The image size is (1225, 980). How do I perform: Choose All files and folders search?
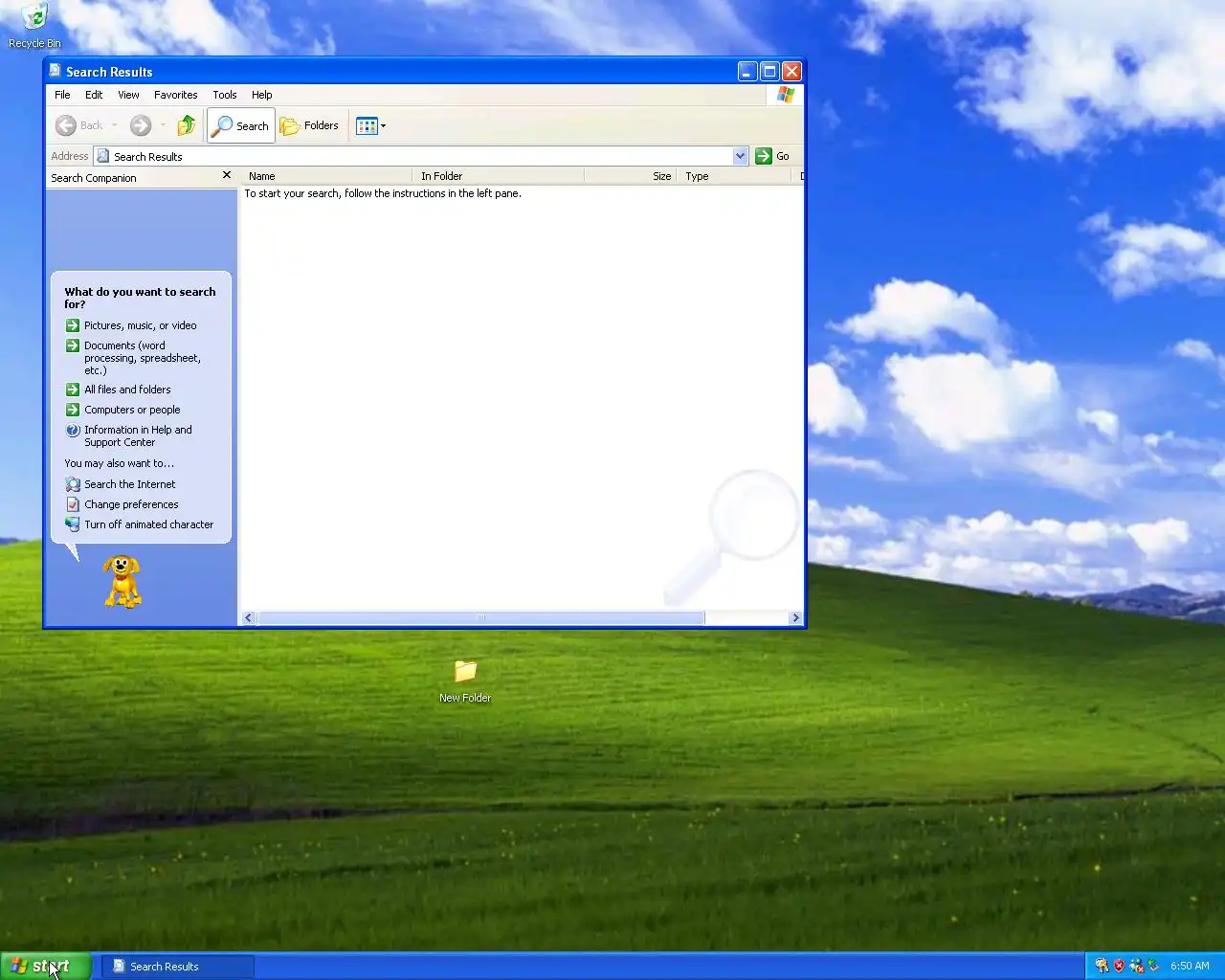(118, 390)
